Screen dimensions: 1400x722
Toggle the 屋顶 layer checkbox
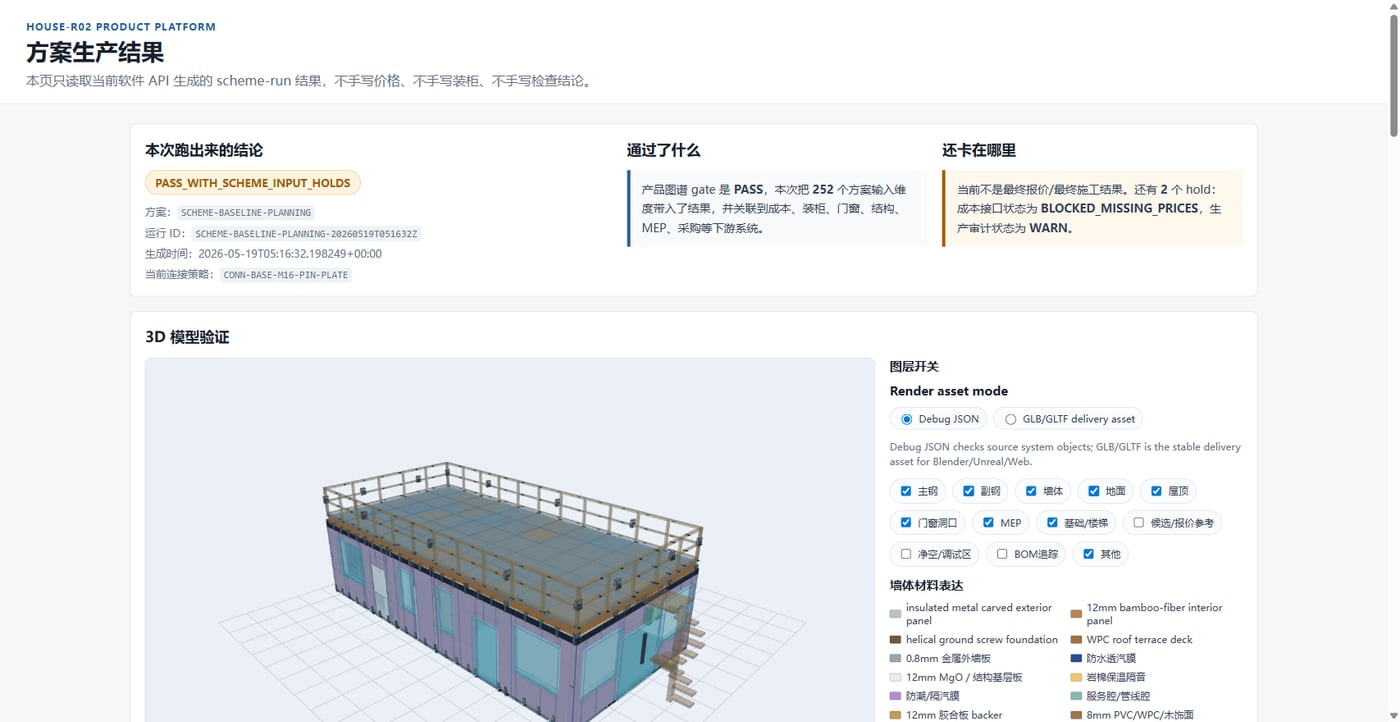click(x=1156, y=491)
